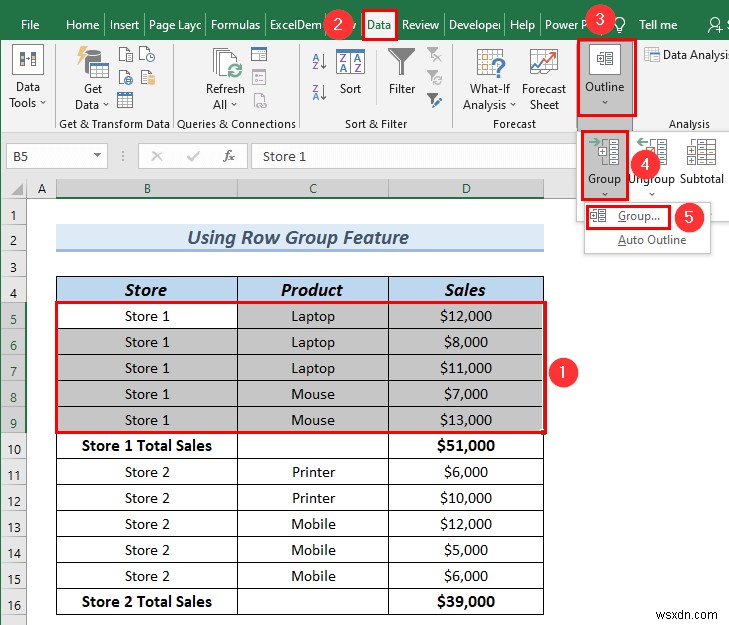729x625 pixels.
Task: Switch to the Review tab
Action: 420,25
